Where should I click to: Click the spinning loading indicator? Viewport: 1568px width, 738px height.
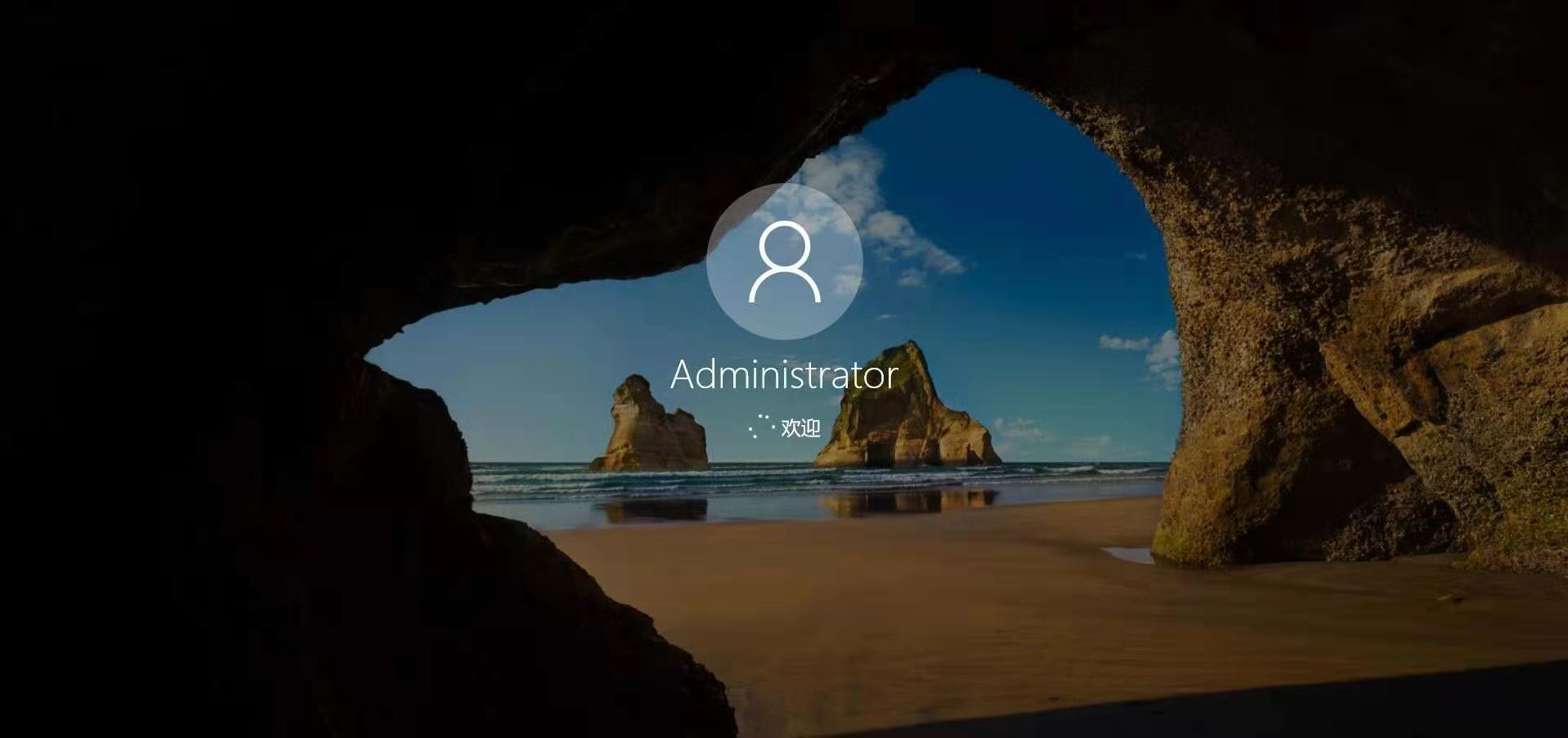point(760,427)
